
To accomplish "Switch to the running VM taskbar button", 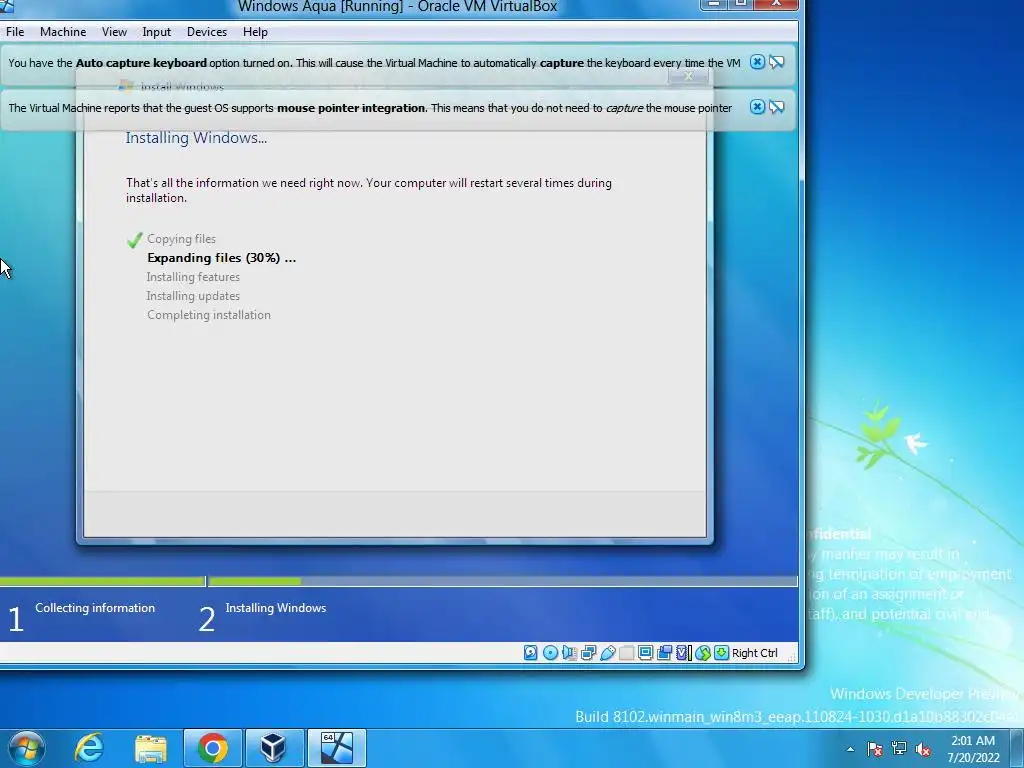I will (x=336, y=748).
